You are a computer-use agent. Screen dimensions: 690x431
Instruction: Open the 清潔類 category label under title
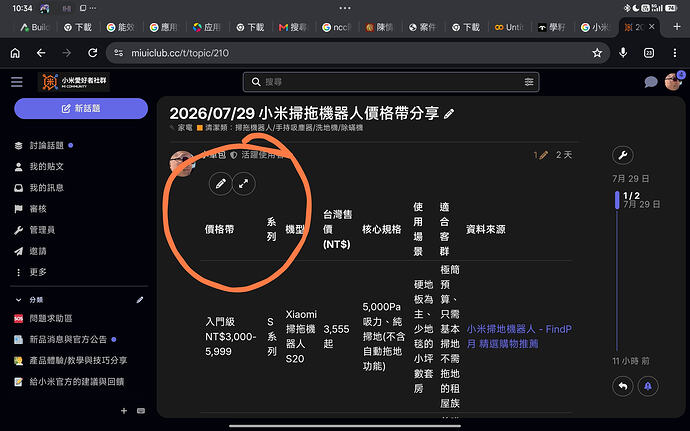280,128
